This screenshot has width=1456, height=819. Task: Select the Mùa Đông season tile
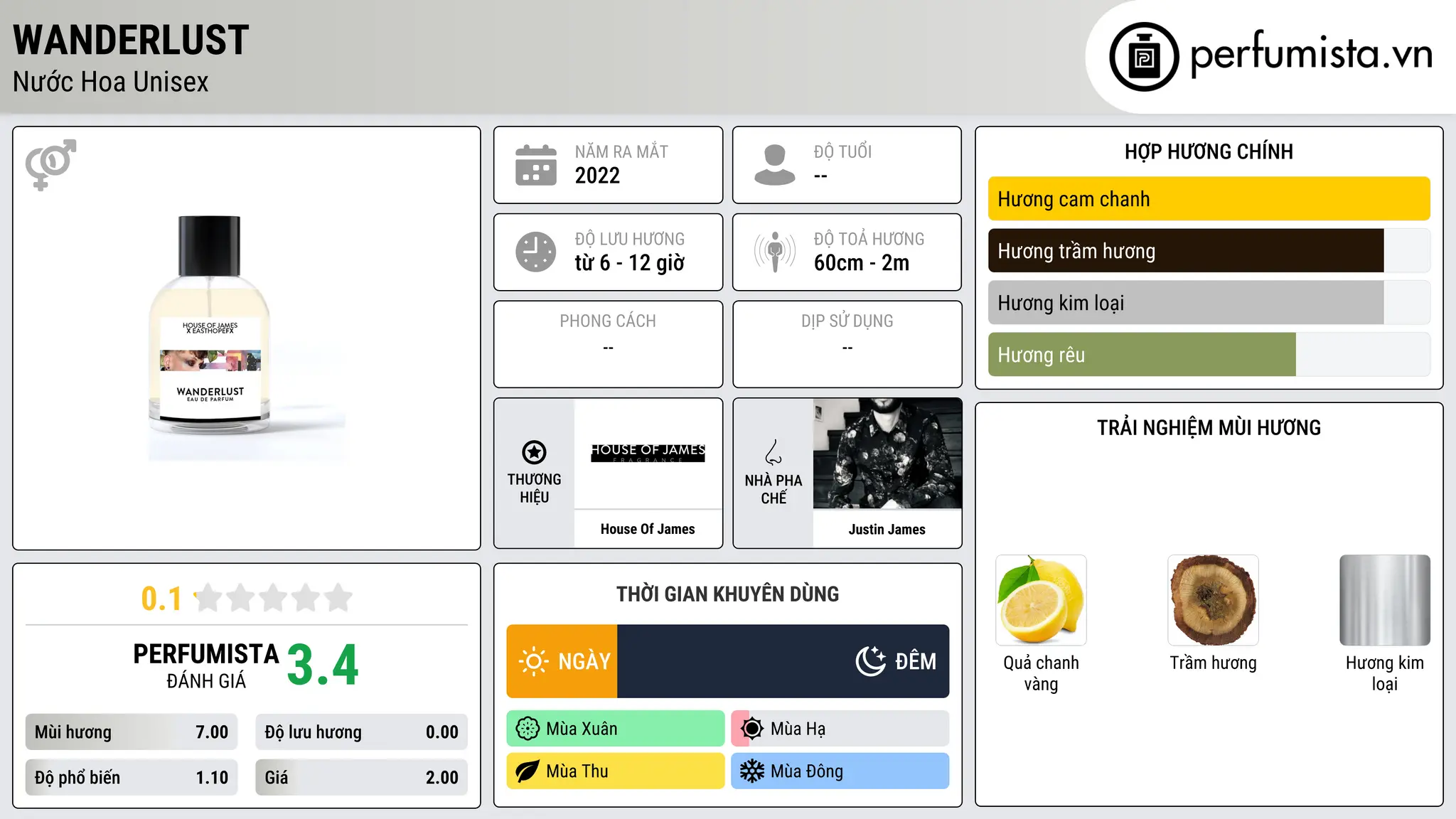(x=840, y=771)
